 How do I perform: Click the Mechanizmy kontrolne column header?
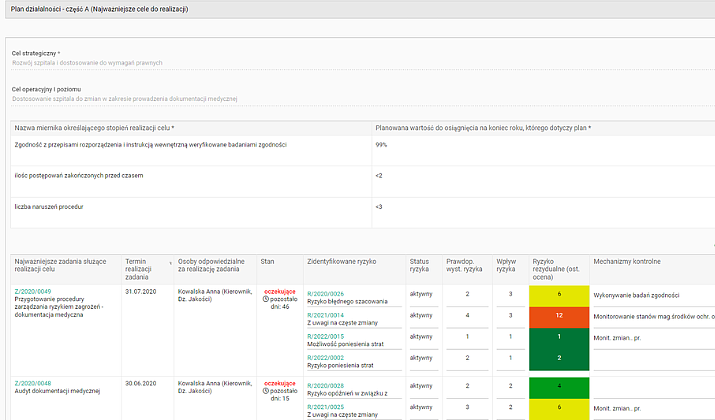[x=628, y=260]
